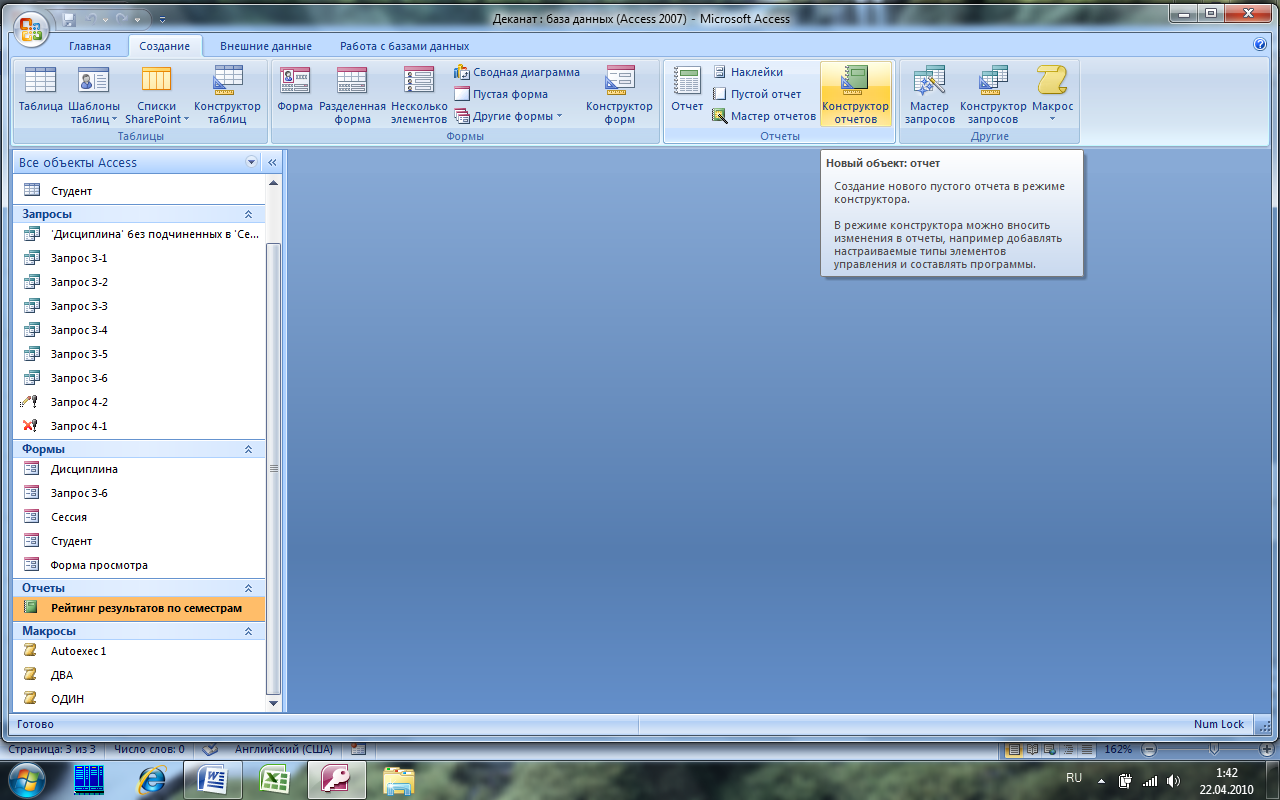The height and width of the screenshot is (800, 1280).
Task: Select Запрос 3-5 query
Action: 139,354
